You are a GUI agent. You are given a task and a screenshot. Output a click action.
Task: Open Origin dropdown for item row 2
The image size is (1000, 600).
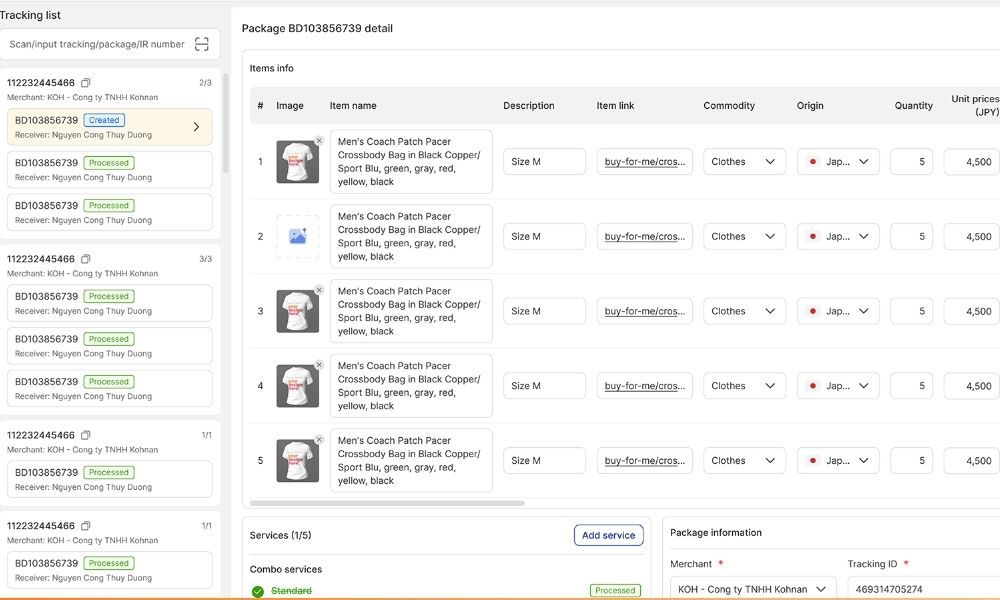tap(838, 236)
